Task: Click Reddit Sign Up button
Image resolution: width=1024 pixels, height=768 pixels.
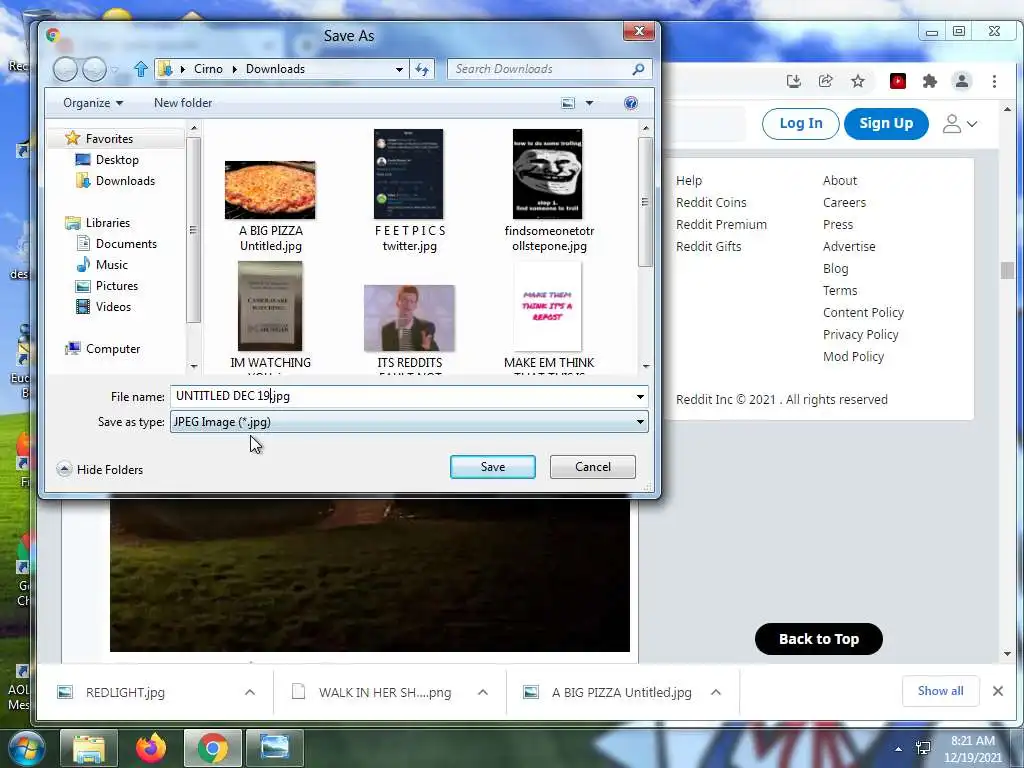Action: tap(886, 123)
